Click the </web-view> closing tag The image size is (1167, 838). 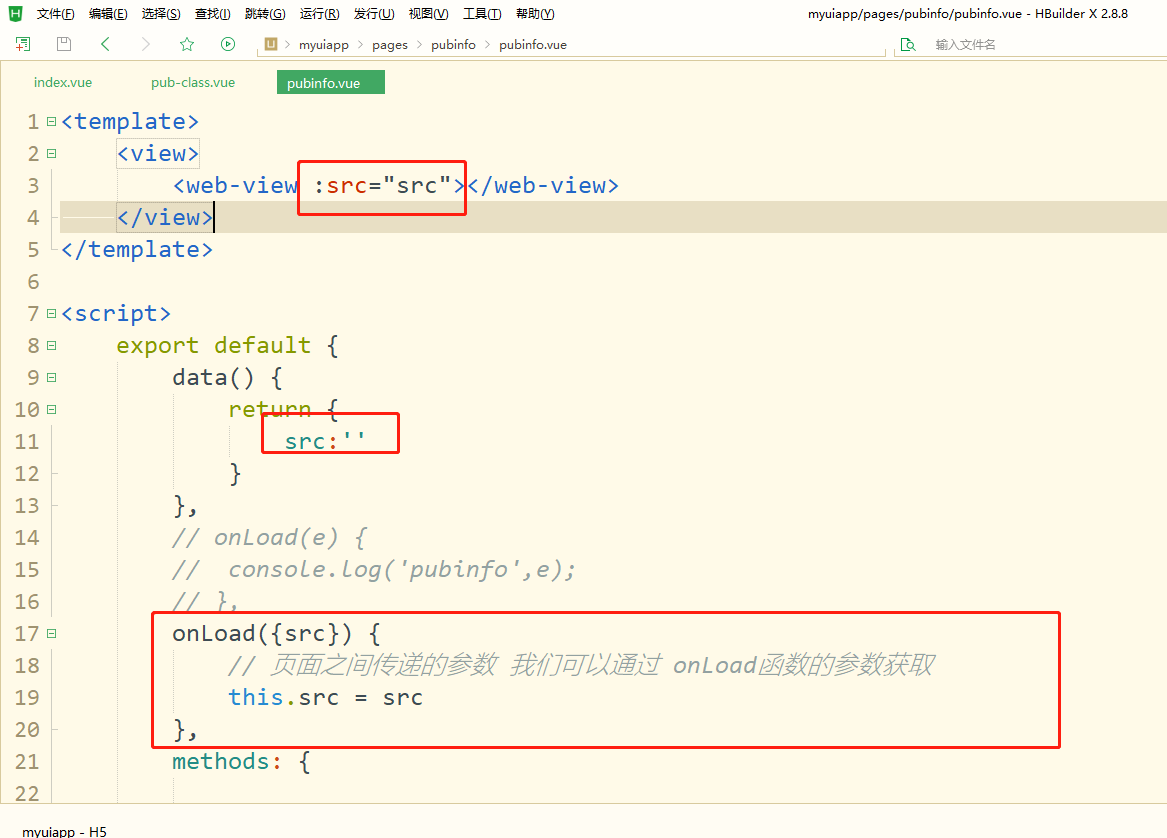click(x=543, y=185)
